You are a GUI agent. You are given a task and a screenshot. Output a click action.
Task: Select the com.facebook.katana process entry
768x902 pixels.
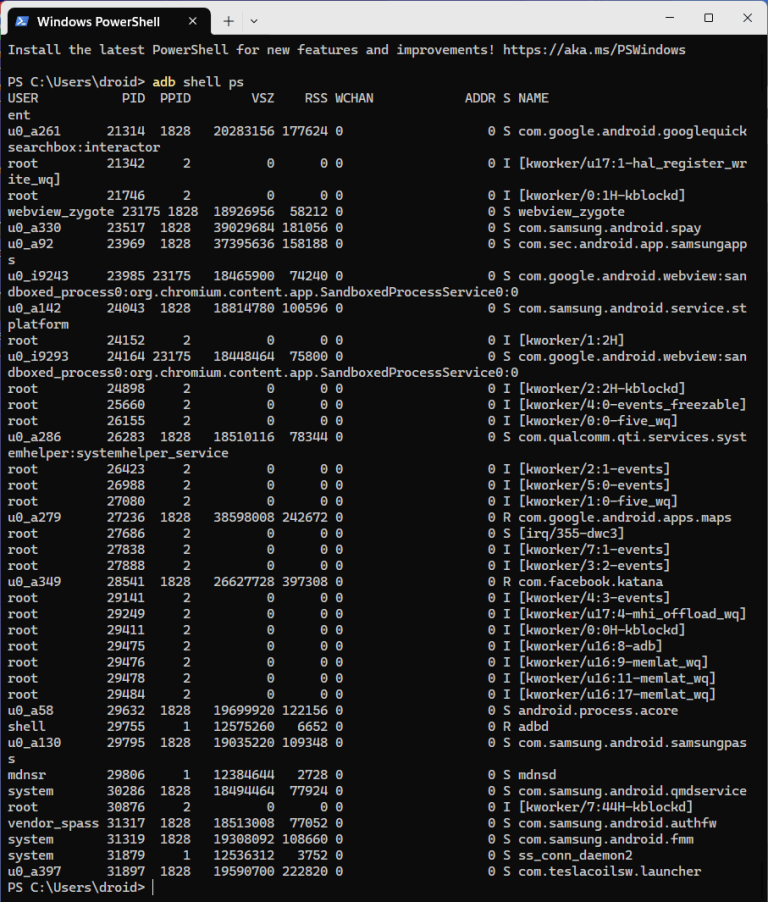coord(589,581)
